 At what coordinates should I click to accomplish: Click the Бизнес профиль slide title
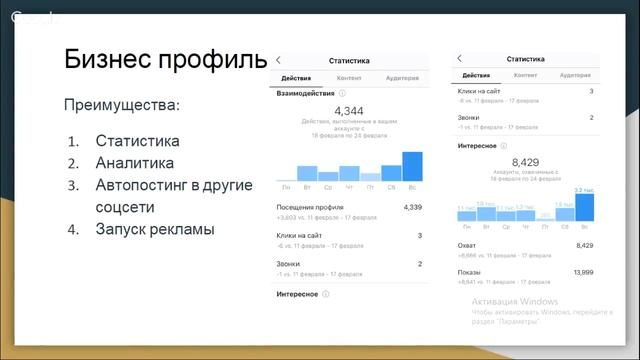[x=166, y=60]
